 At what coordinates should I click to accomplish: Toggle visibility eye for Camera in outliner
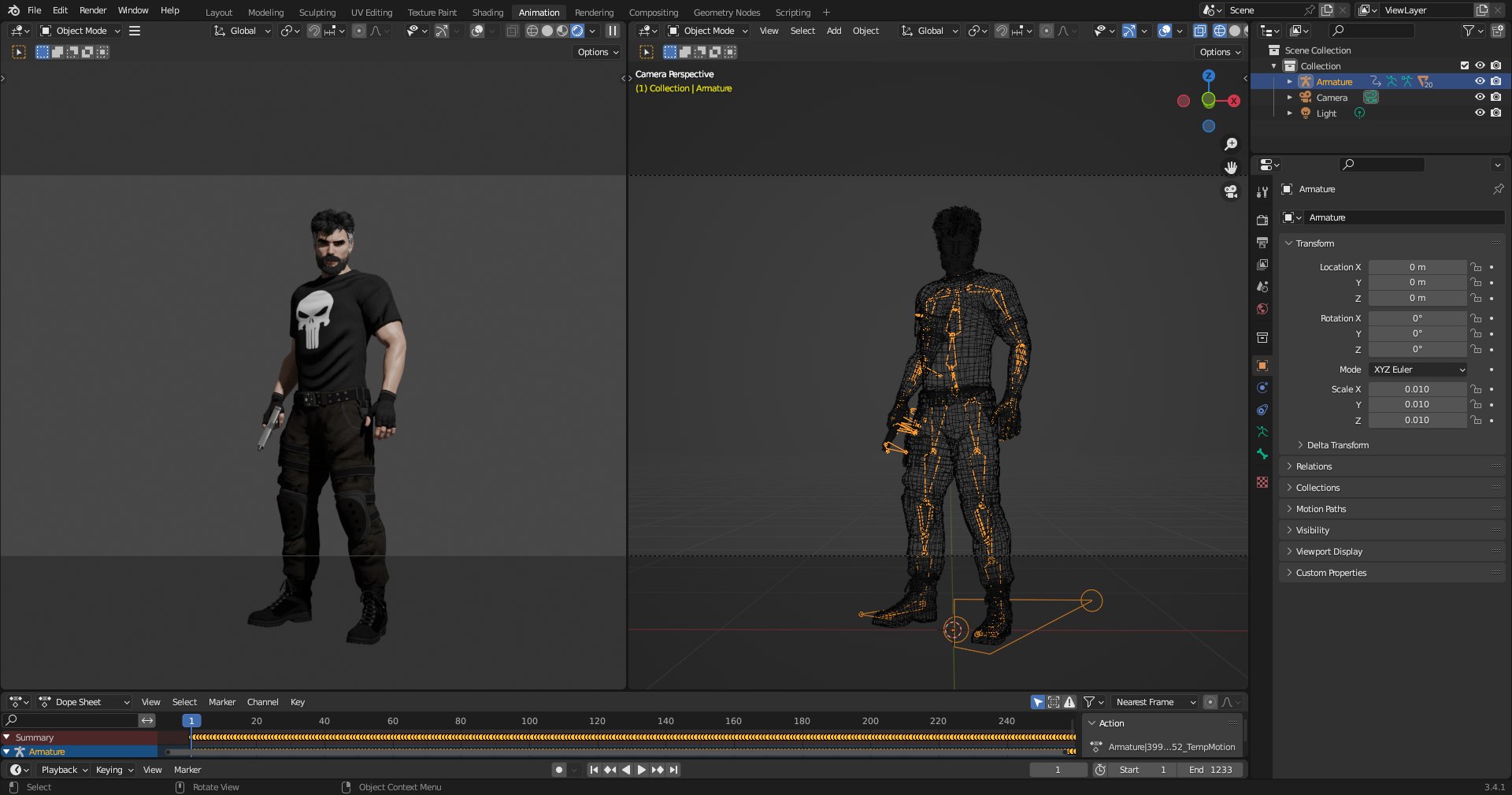coord(1480,97)
